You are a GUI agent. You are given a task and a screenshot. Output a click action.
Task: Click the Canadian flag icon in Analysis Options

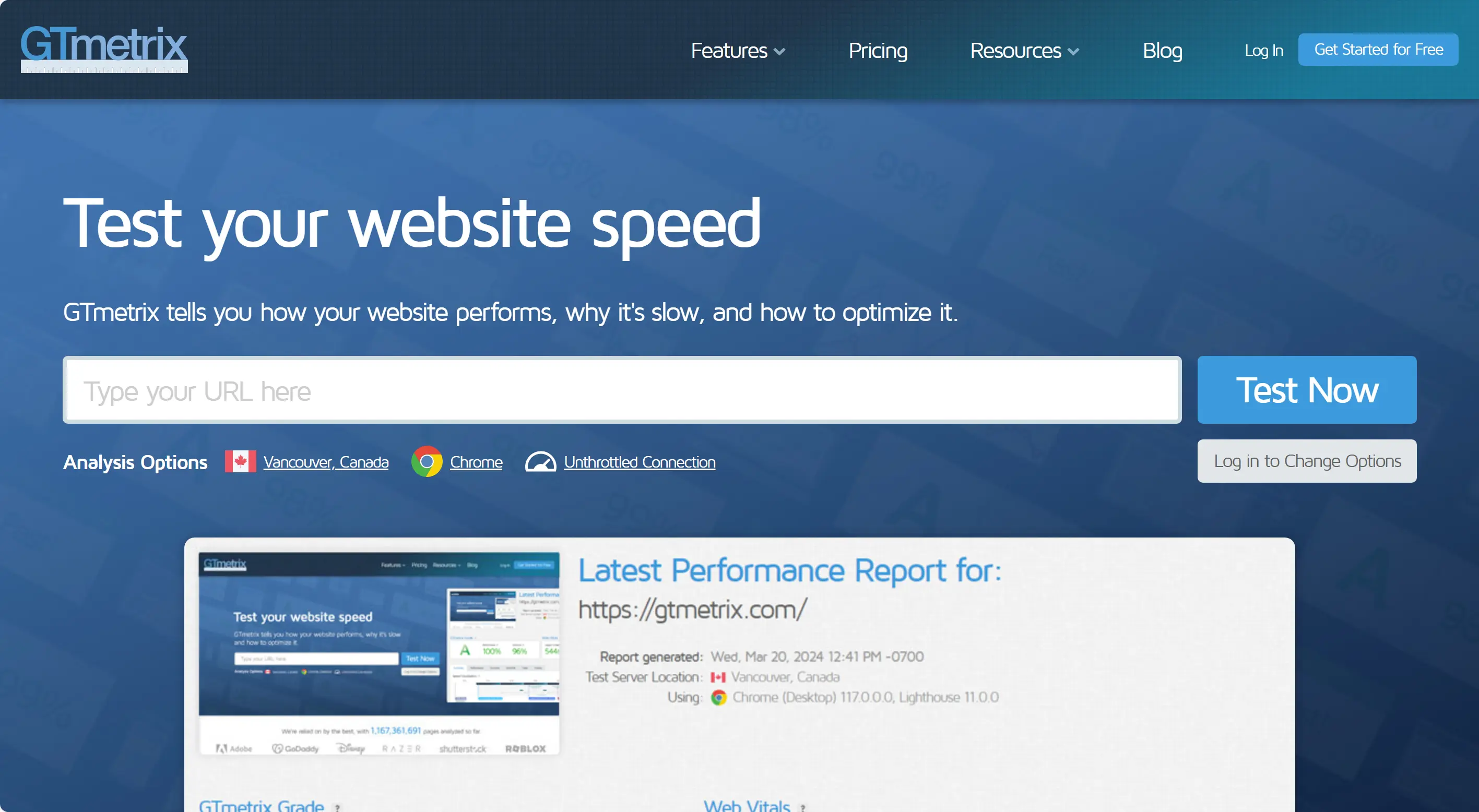tap(240, 462)
